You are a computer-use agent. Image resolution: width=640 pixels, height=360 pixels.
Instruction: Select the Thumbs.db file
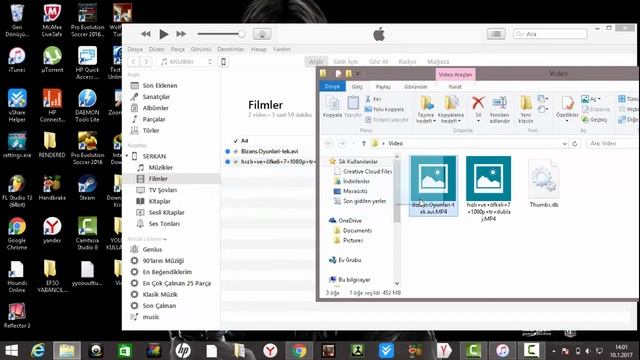pyautogui.click(x=544, y=184)
